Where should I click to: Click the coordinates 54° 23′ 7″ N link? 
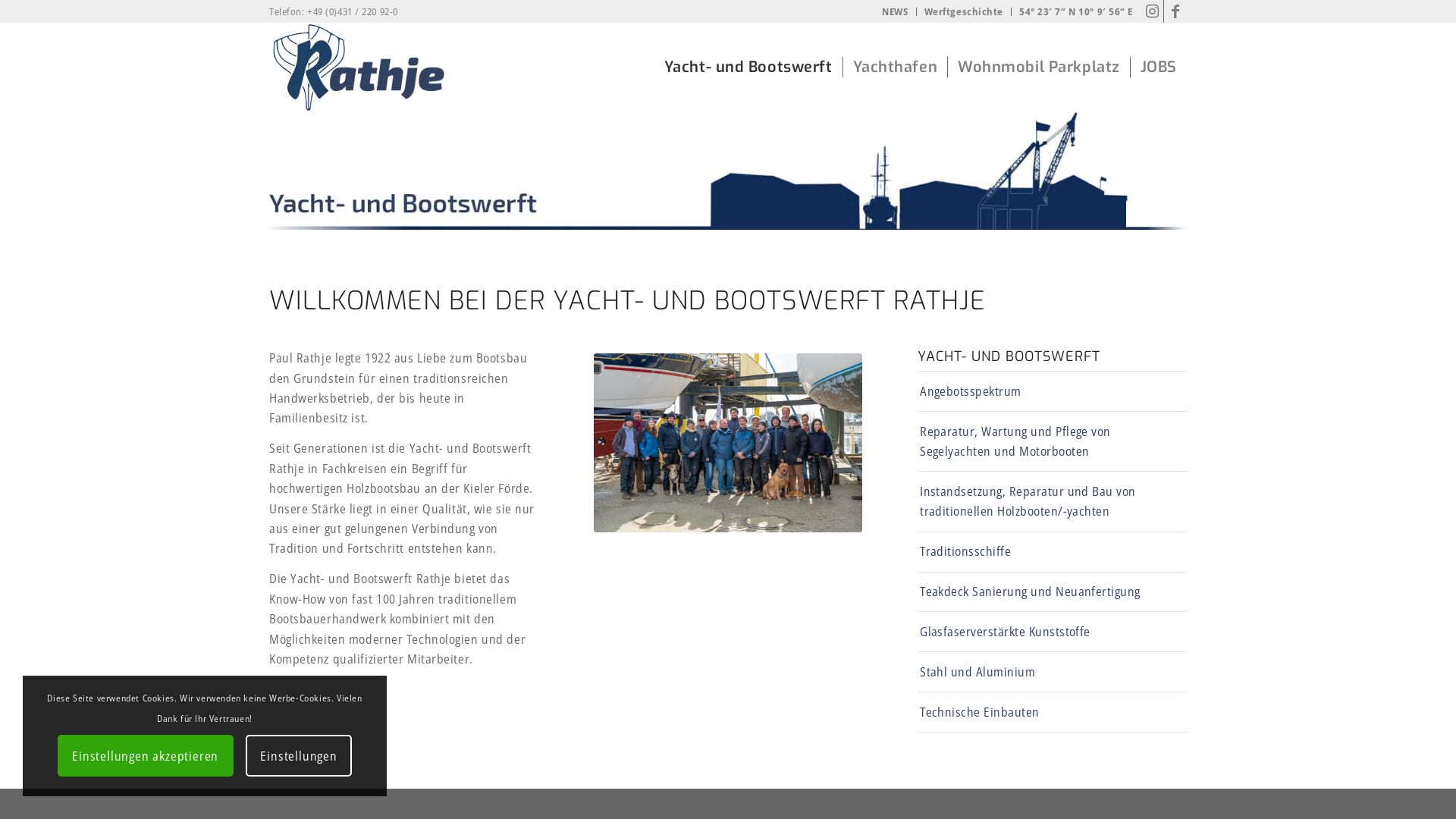[1075, 11]
